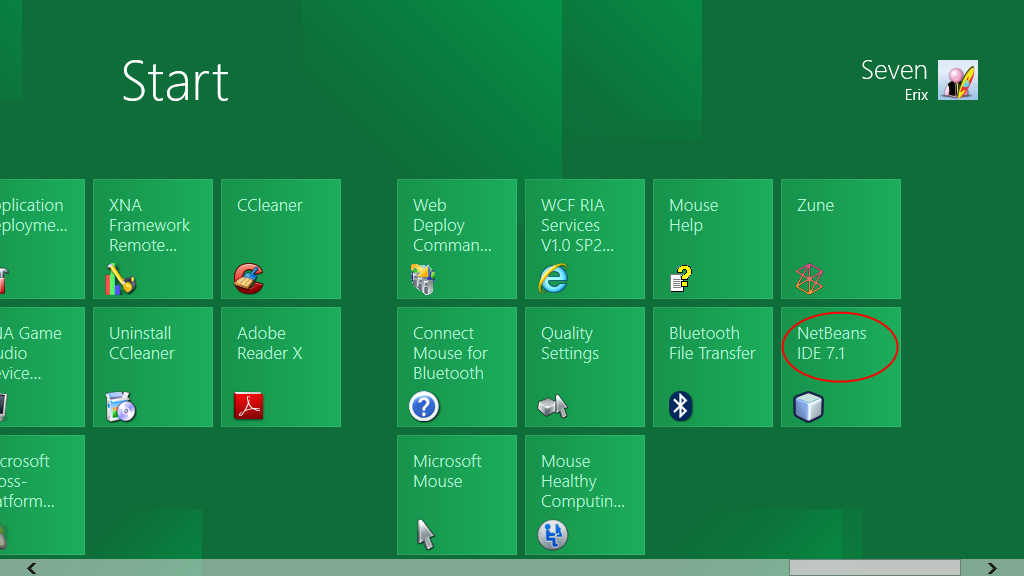Open Connect Mouse for Bluetooth

click(457, 367)
